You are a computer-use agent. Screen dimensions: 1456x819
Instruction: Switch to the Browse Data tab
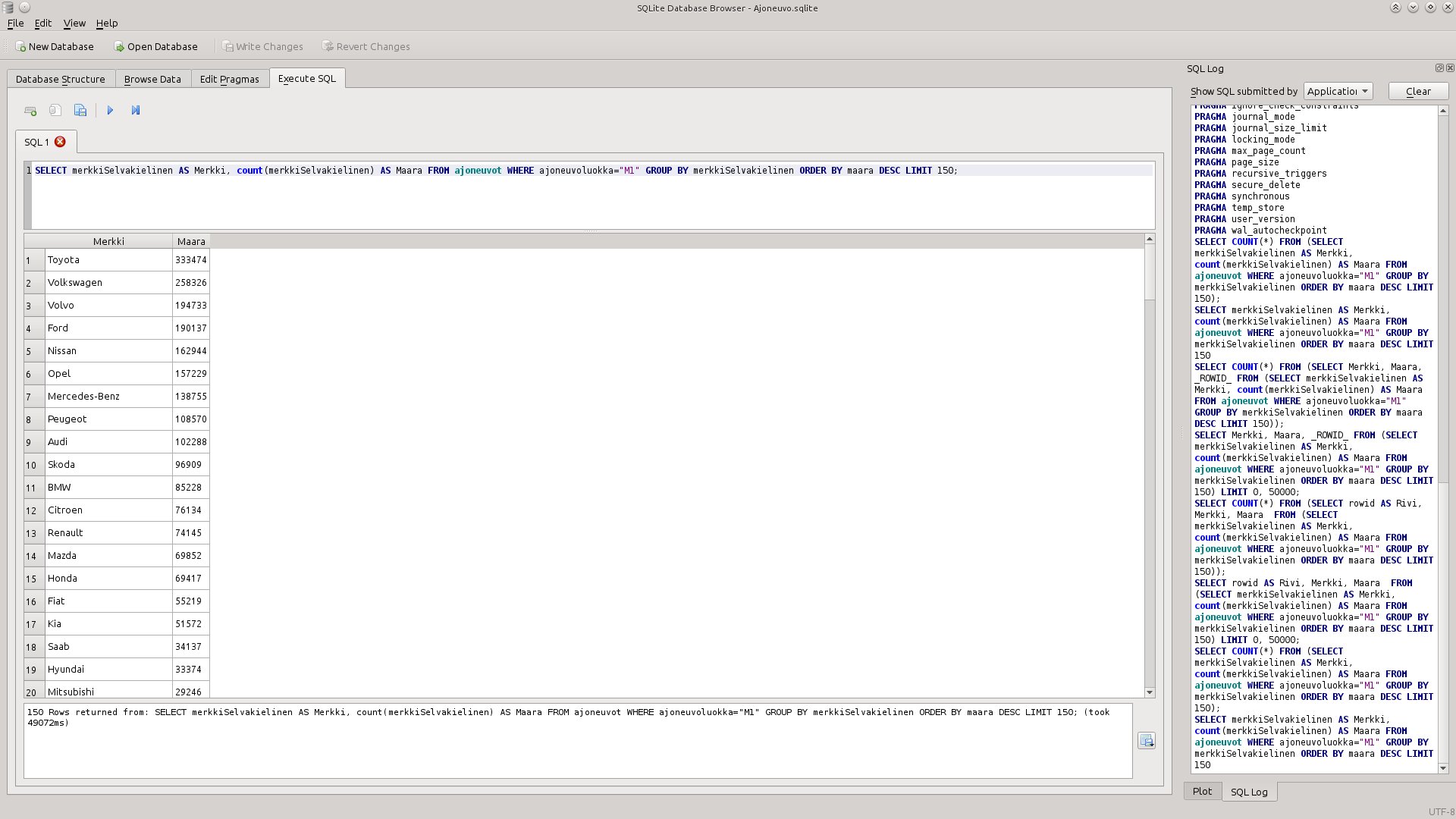[x=152, y=79]
